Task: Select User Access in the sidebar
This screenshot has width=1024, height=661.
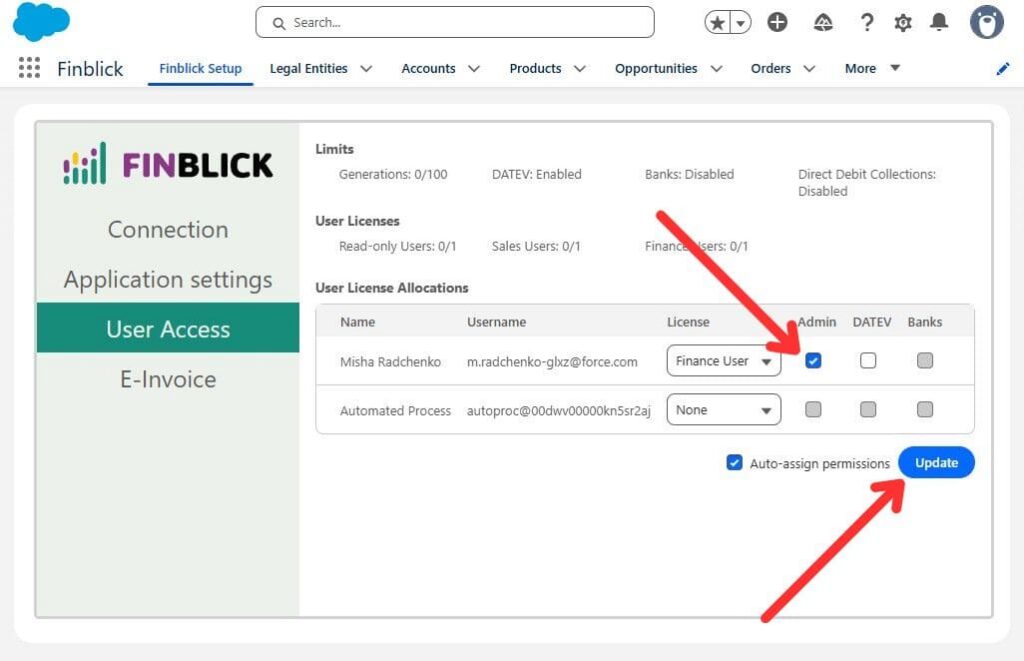Action: pyautogui.click(x=168, y=328)
